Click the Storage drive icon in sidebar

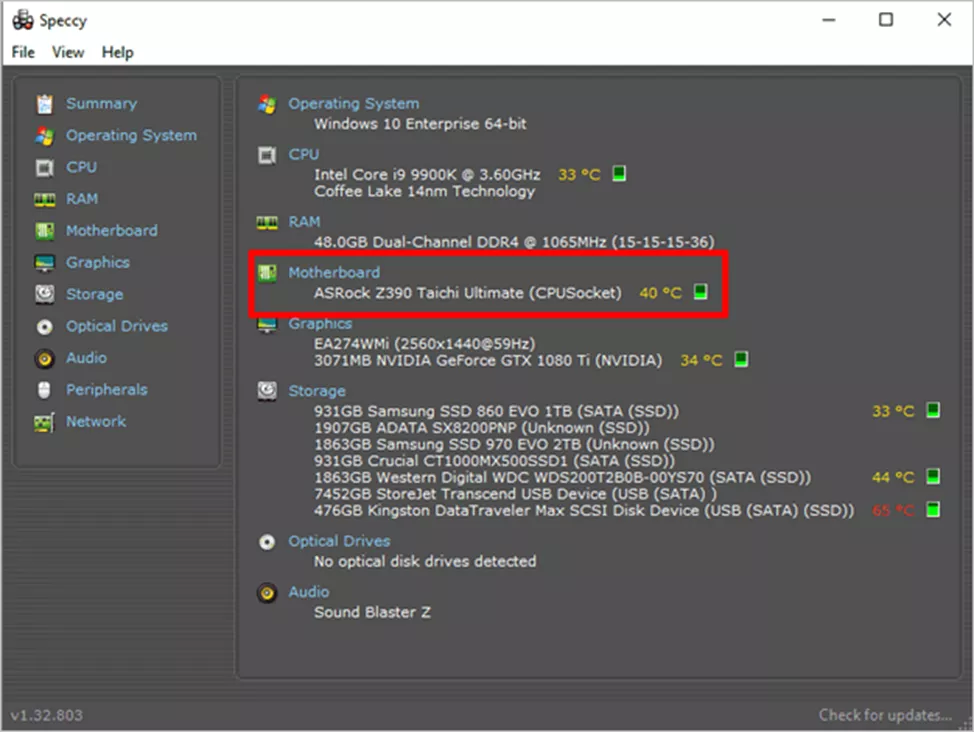pos(44,294)
